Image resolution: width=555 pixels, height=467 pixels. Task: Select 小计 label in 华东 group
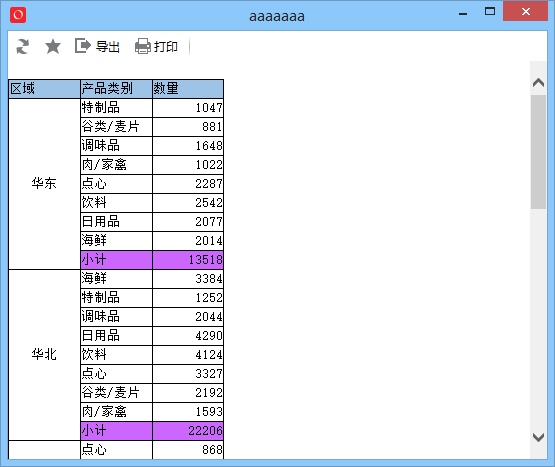pos(116,260)
